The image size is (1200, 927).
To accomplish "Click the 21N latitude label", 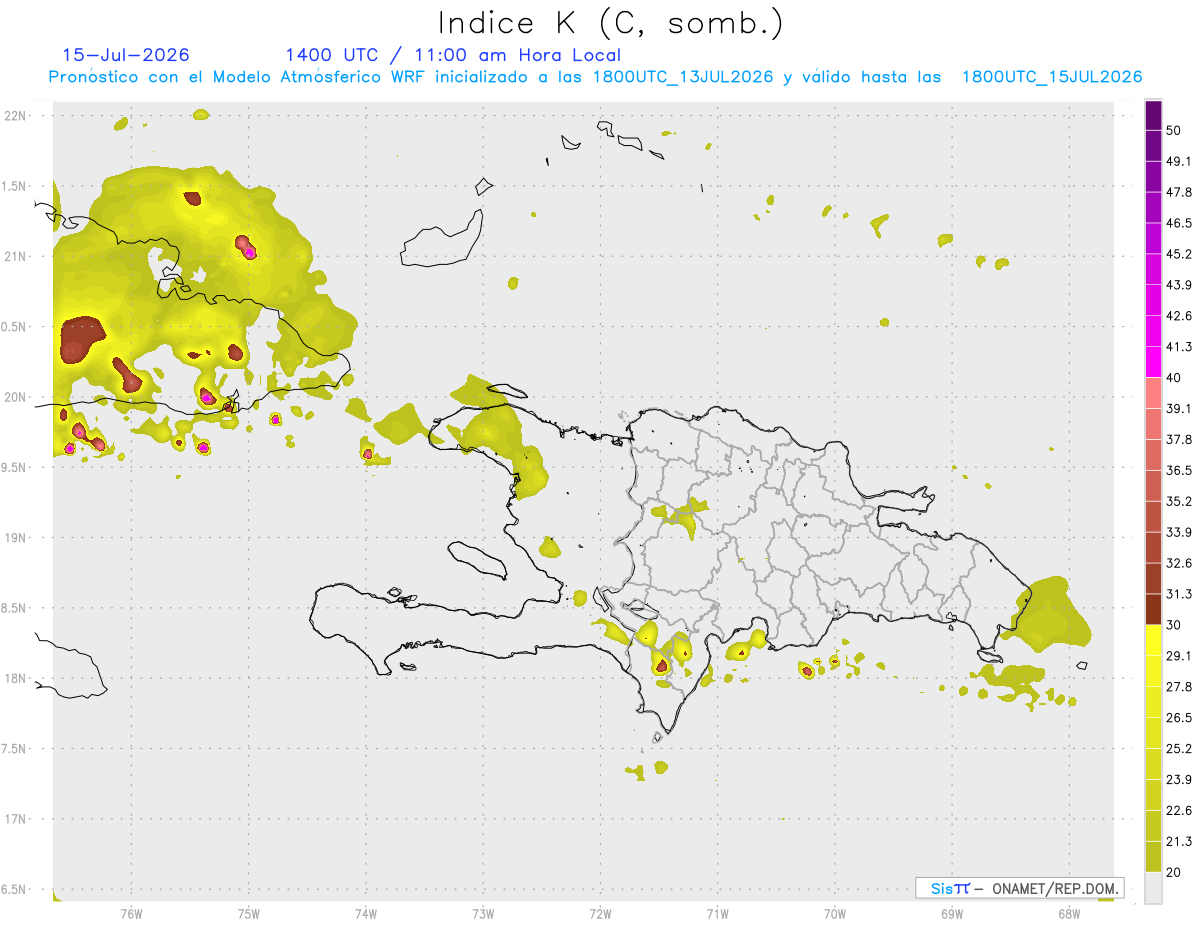I will (x=15, y=256).
